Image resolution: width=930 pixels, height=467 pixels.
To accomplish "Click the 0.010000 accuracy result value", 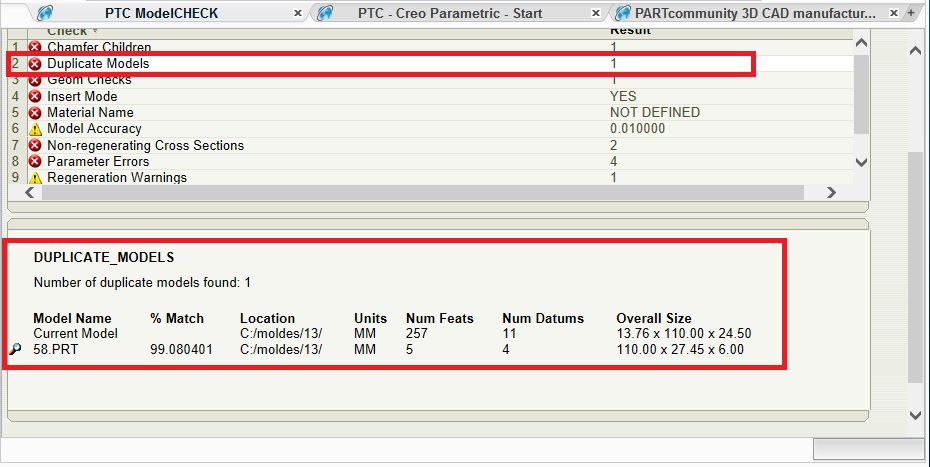I will pos(638,129).
